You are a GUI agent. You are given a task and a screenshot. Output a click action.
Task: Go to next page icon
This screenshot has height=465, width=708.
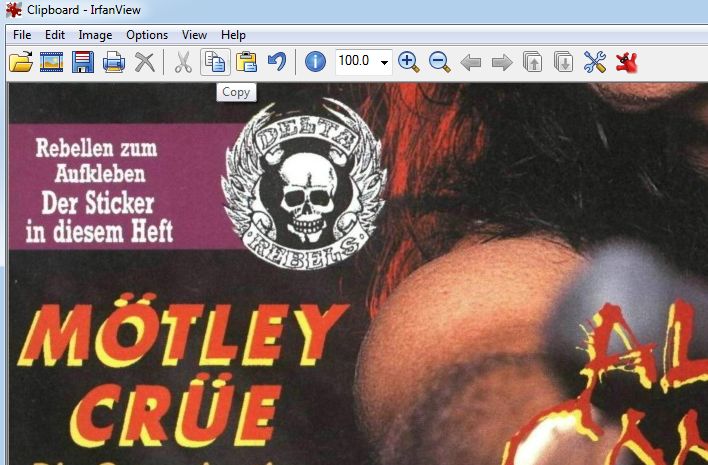point(564,62)
